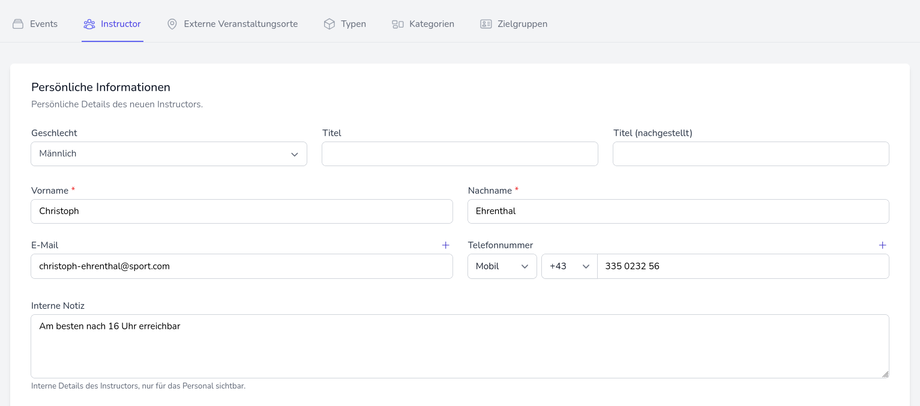The height and width of the screenshot is (406, 920).
Task: Switch to the Events tab
Action: tap(43, 24)
